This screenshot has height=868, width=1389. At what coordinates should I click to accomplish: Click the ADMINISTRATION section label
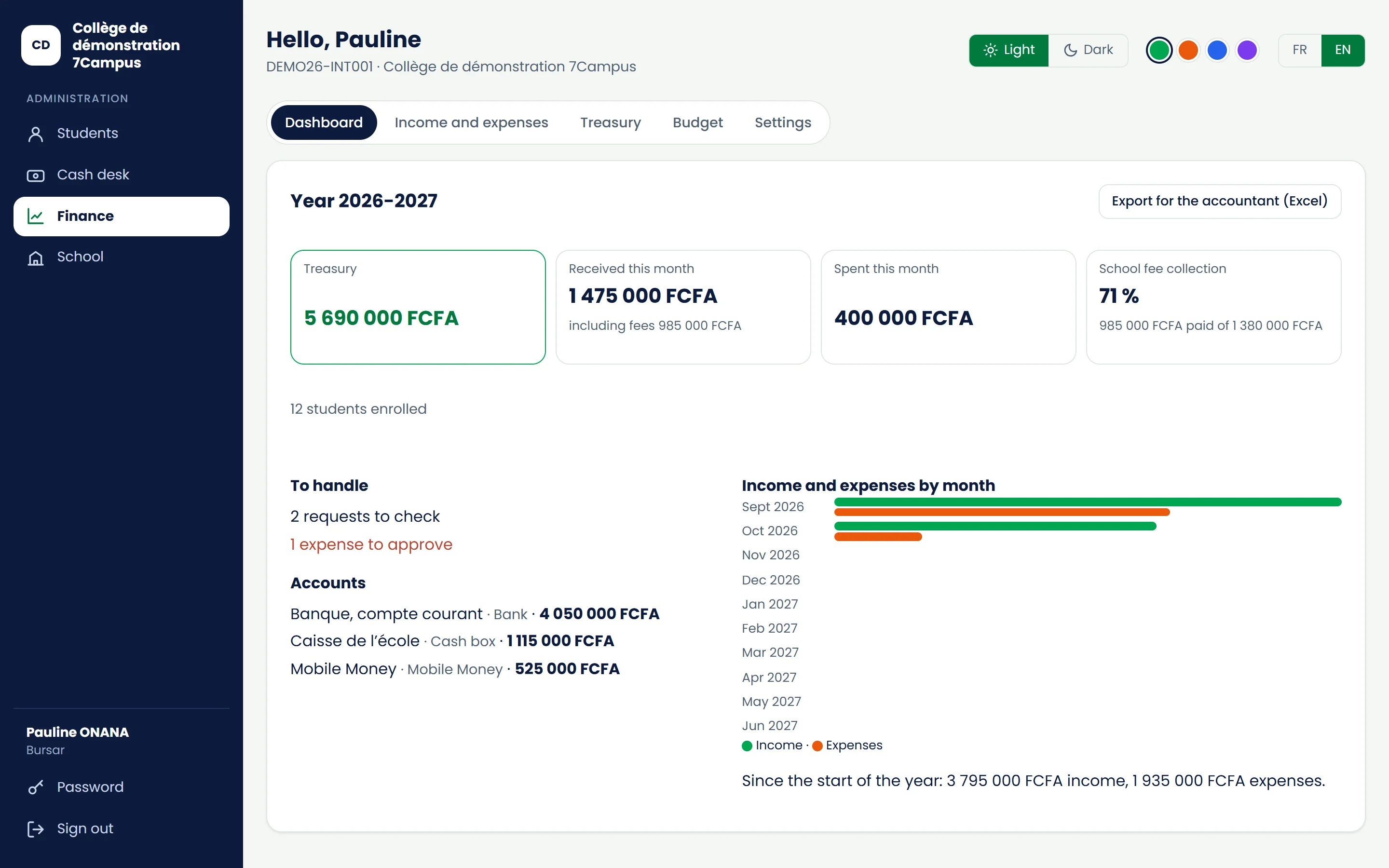coord(78,98)
